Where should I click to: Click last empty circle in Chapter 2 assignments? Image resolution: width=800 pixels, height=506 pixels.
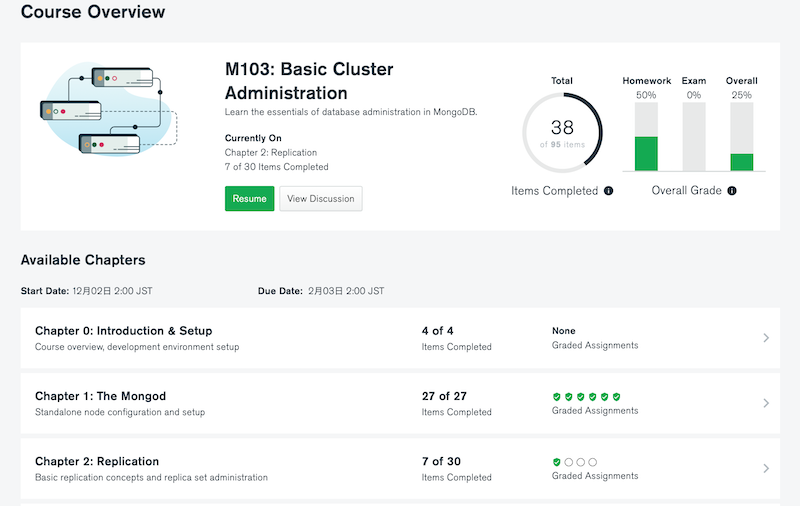[x=592, y=462]
